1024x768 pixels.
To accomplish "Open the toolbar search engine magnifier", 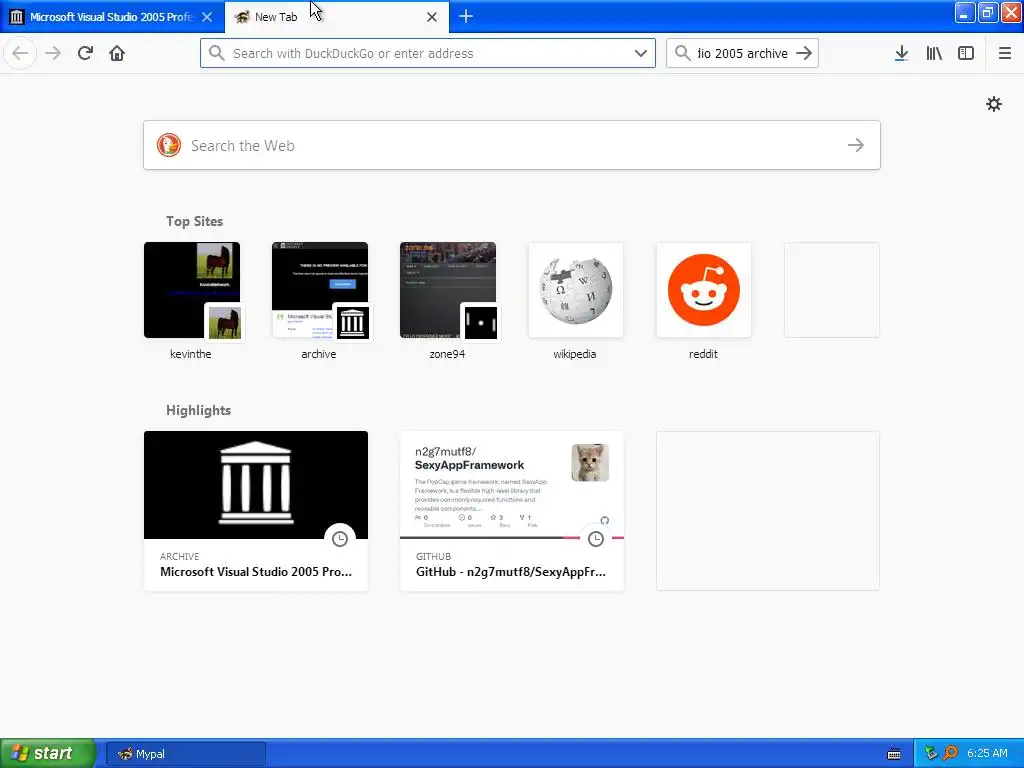I will coord(682,54).
